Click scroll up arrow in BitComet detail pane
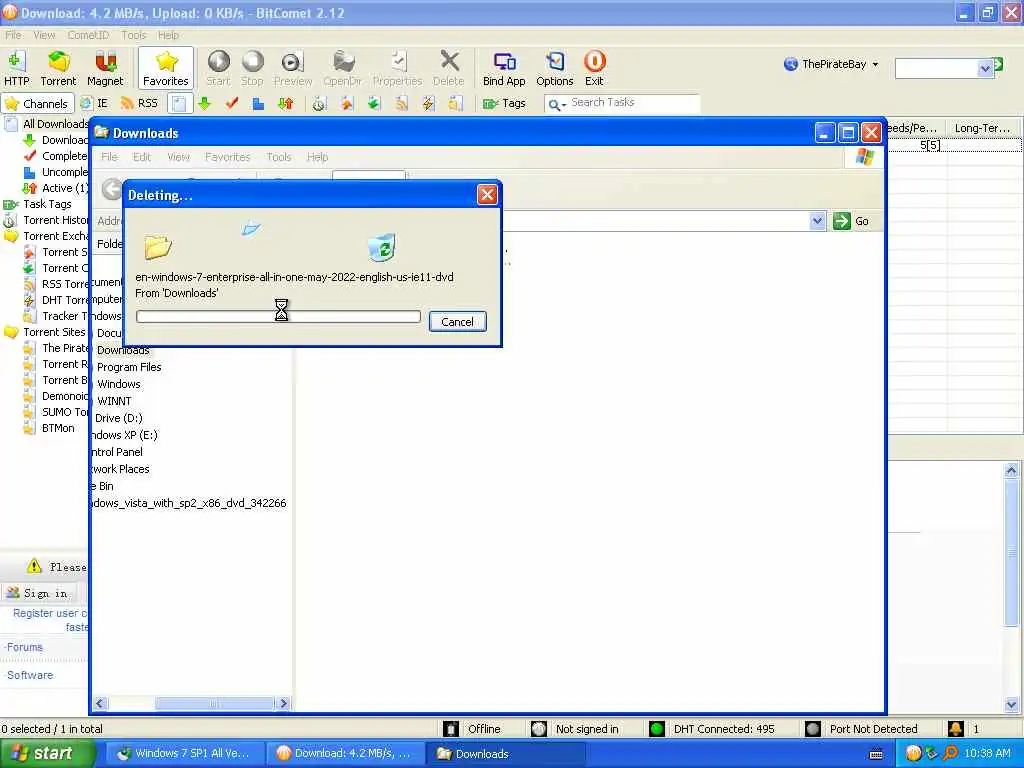 1011,470
